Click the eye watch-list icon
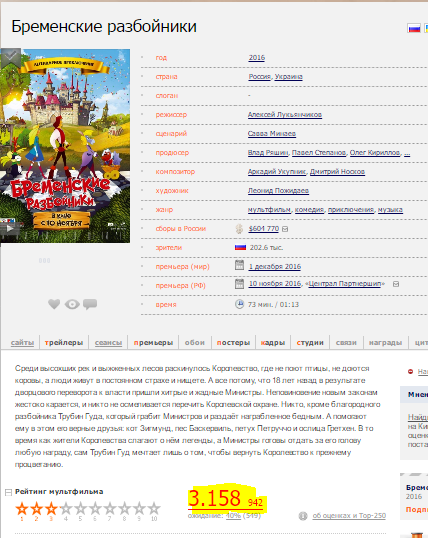Image resolution: width=428 pixels, height=538 pixels. pos(72,304)
